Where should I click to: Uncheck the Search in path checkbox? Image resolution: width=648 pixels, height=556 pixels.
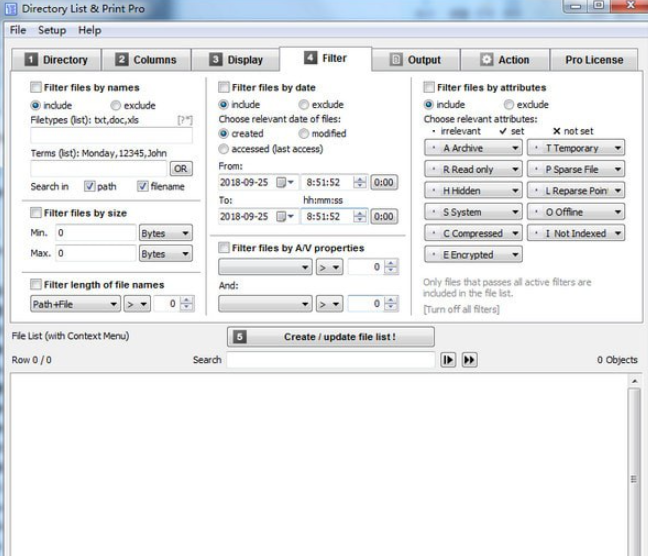click(x=89, y=186)
